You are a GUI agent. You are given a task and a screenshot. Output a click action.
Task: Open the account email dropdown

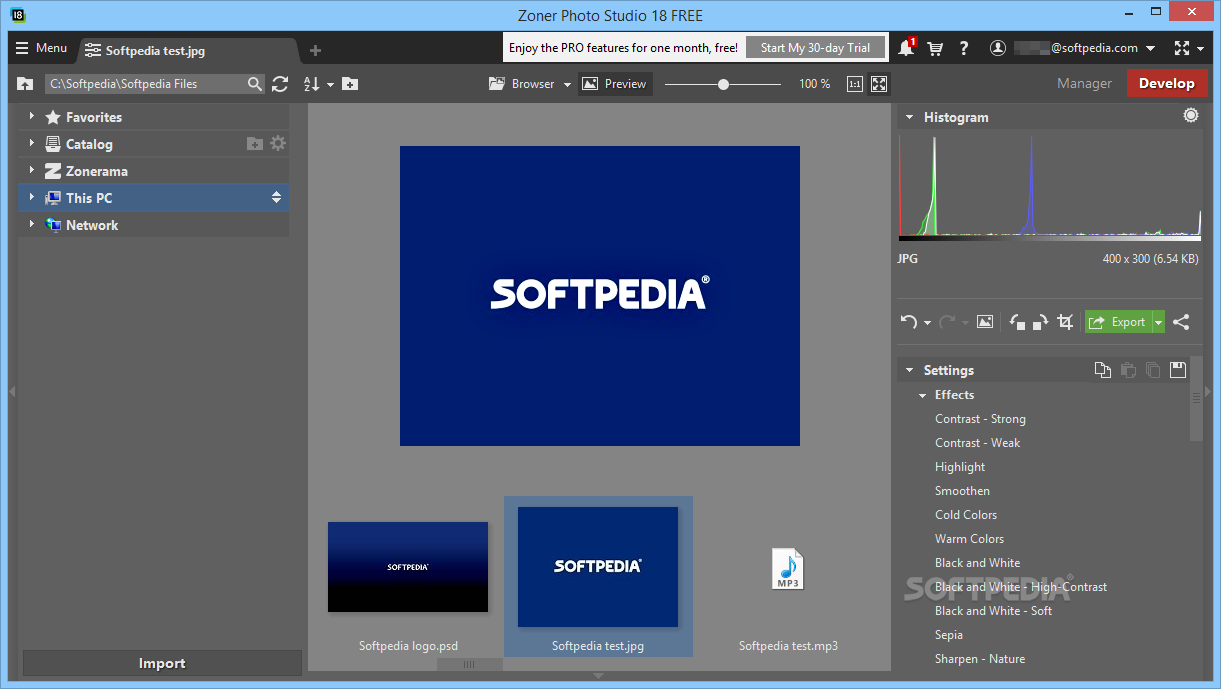[x=1151, y=48]
